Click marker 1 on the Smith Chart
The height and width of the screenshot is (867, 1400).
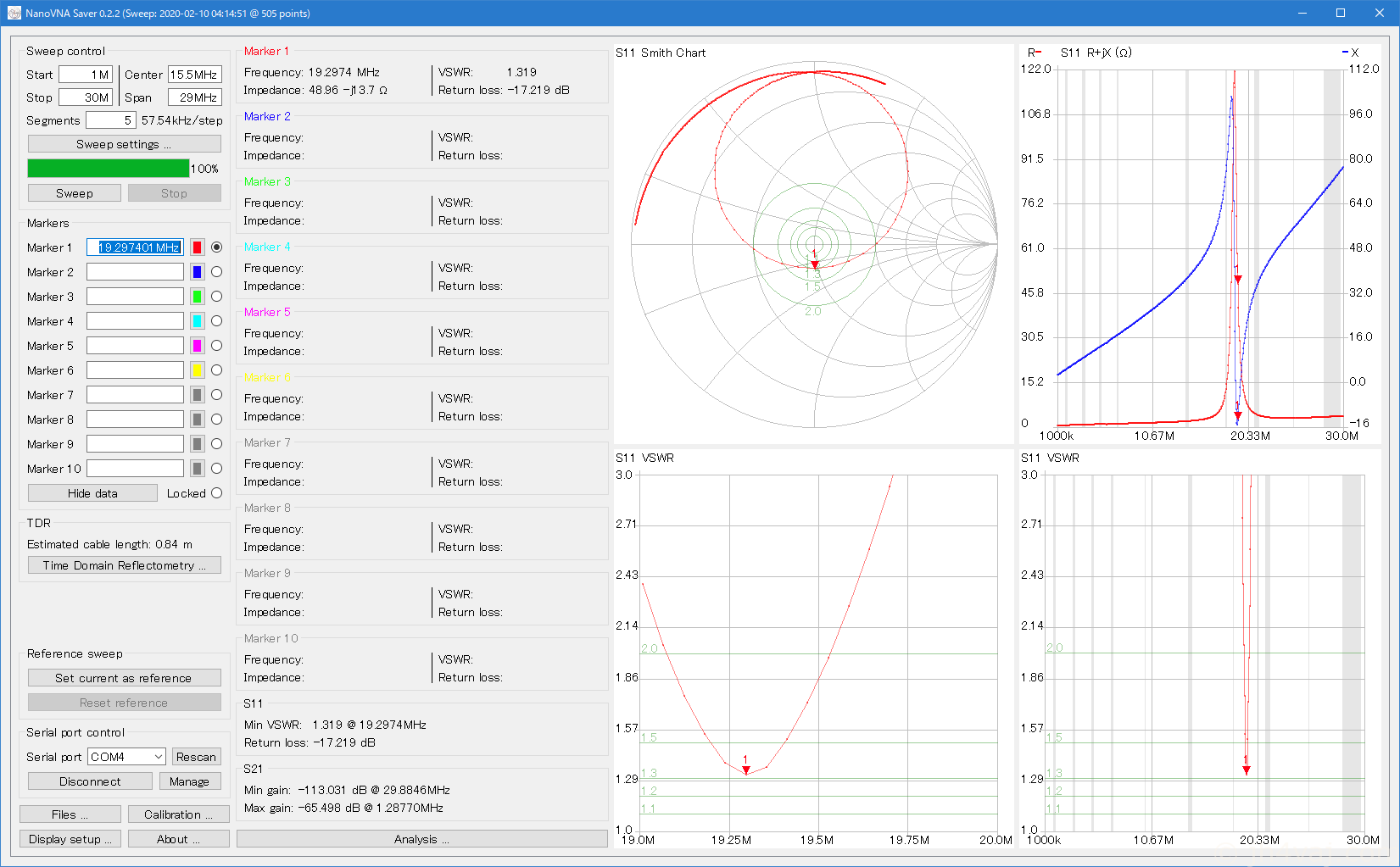[x=814, y=264]
